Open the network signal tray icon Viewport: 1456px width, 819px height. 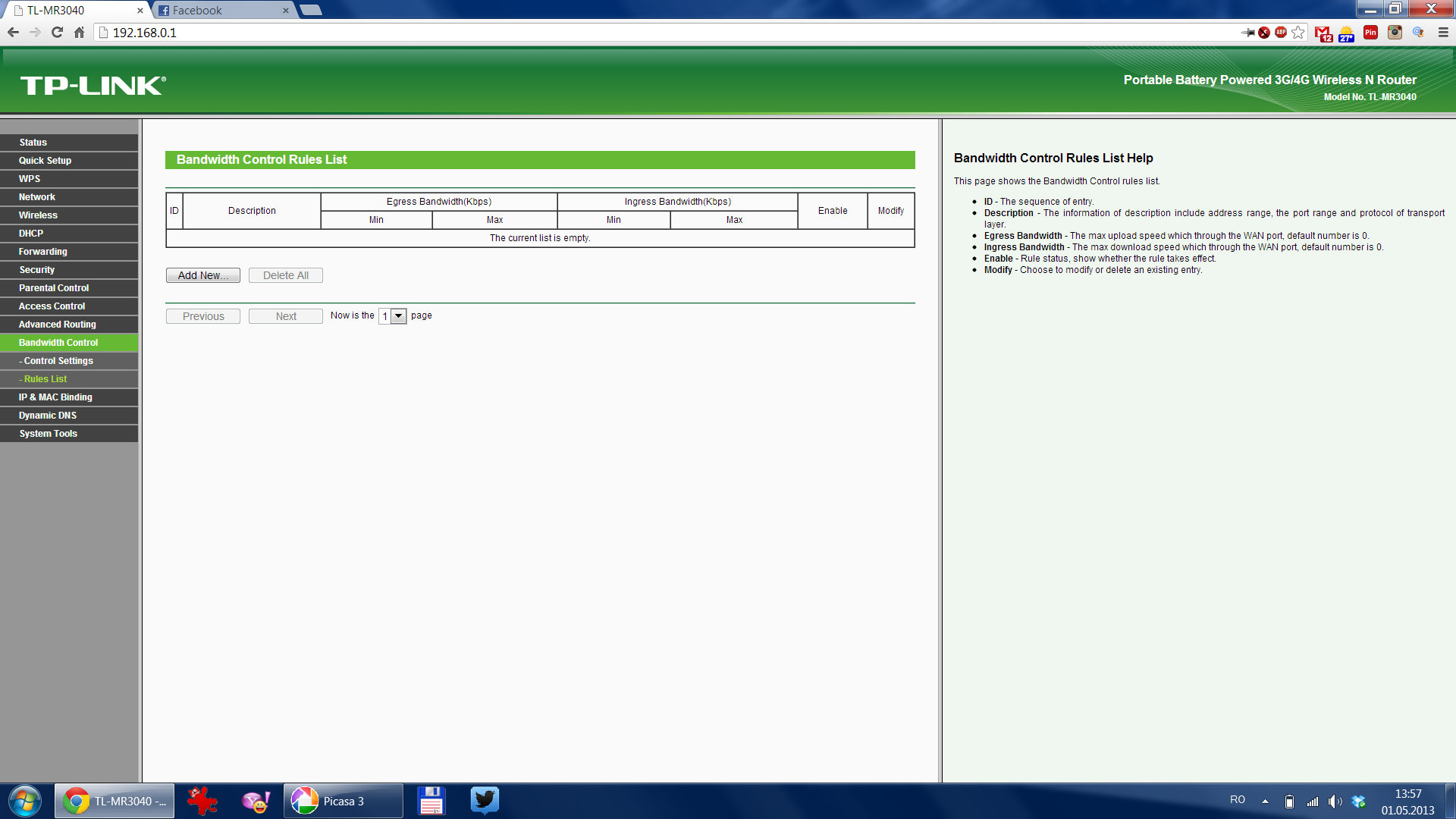(x=1312, y=801)
